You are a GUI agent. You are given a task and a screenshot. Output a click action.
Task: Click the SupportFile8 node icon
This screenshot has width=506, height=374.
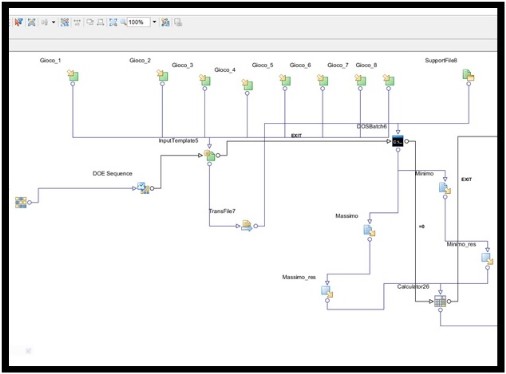coord(468,75)
